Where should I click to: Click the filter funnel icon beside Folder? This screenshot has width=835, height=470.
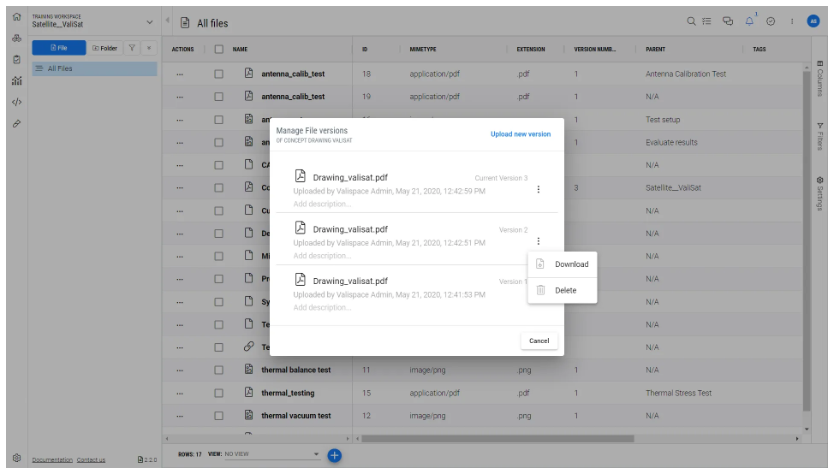click(131, 47)
